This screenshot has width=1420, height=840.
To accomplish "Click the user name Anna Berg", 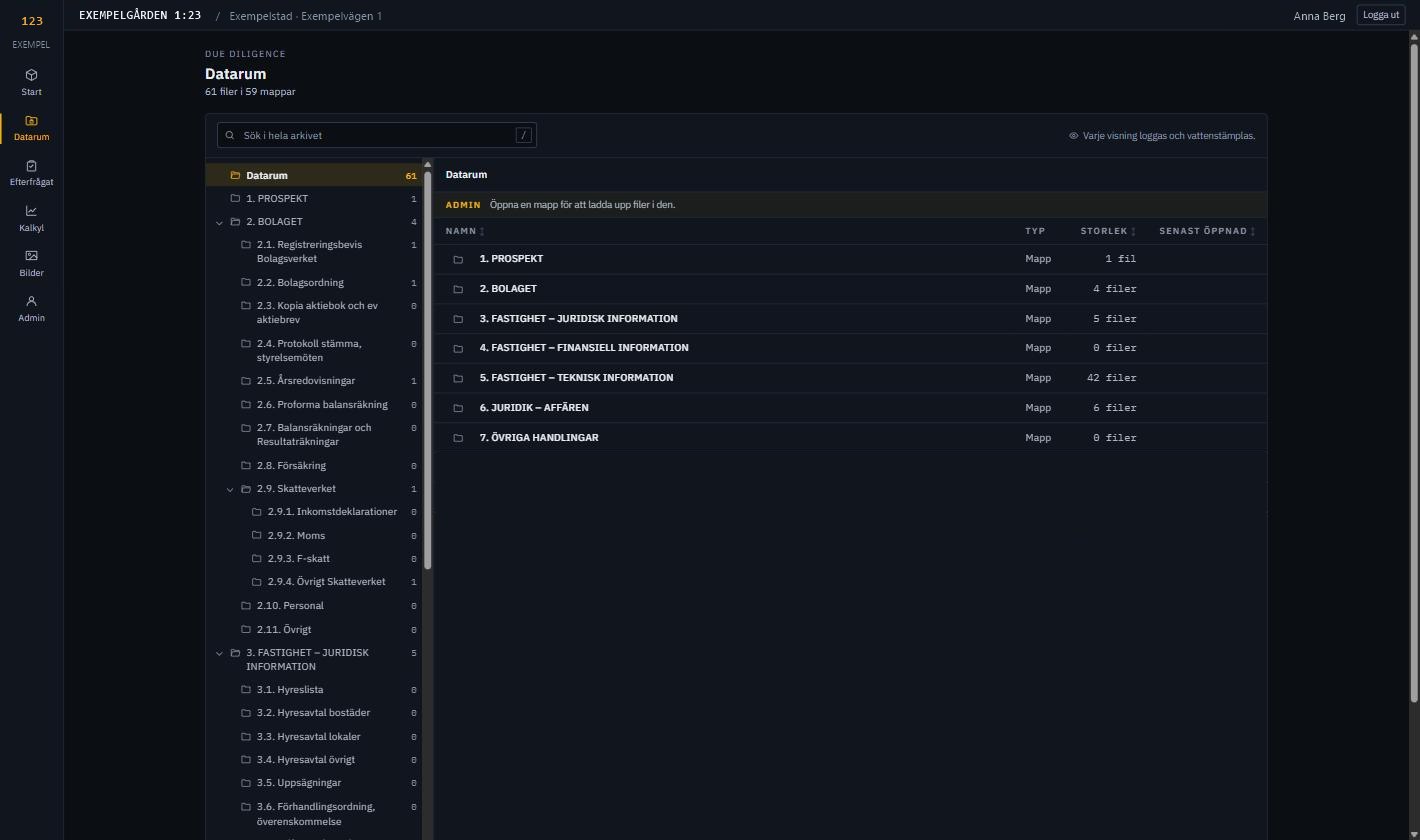I will [1319, 16].
